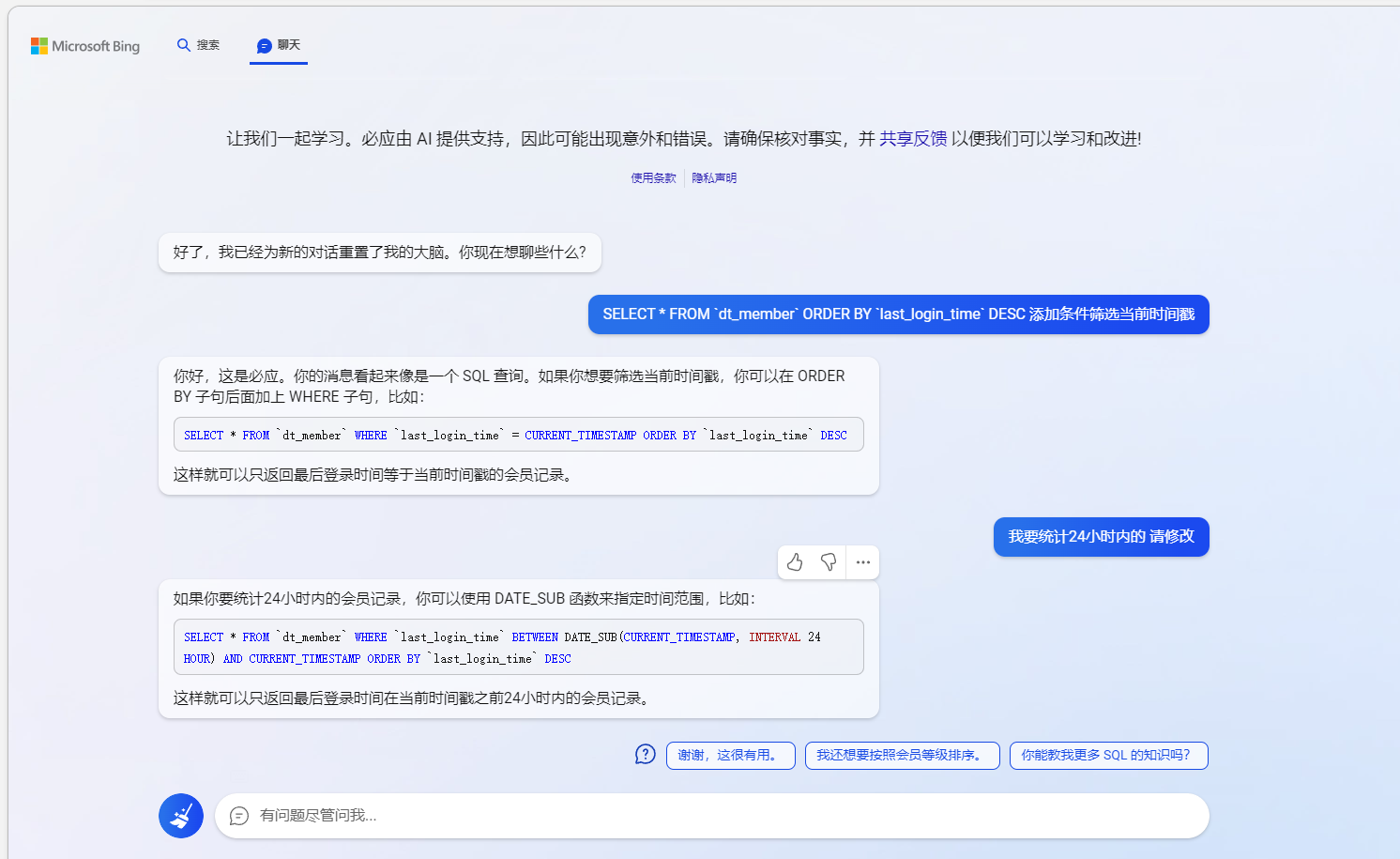
Task: Choose suggestion 你能教我更多 SQL 的知识吗?
Action: 1109,756
